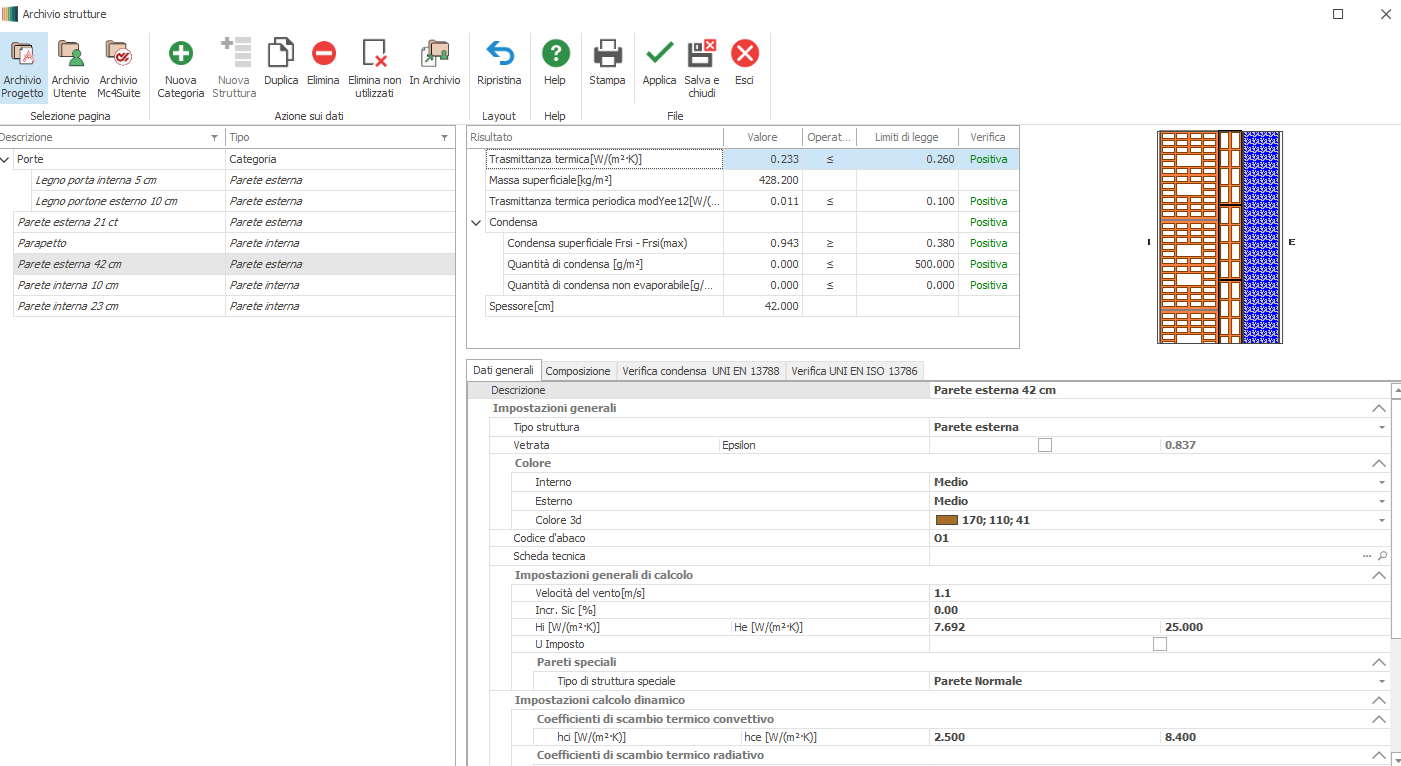Screen dimensions: 1401x766
Task: Collapse the Condensa results row
Action: (x=476, y=222)
